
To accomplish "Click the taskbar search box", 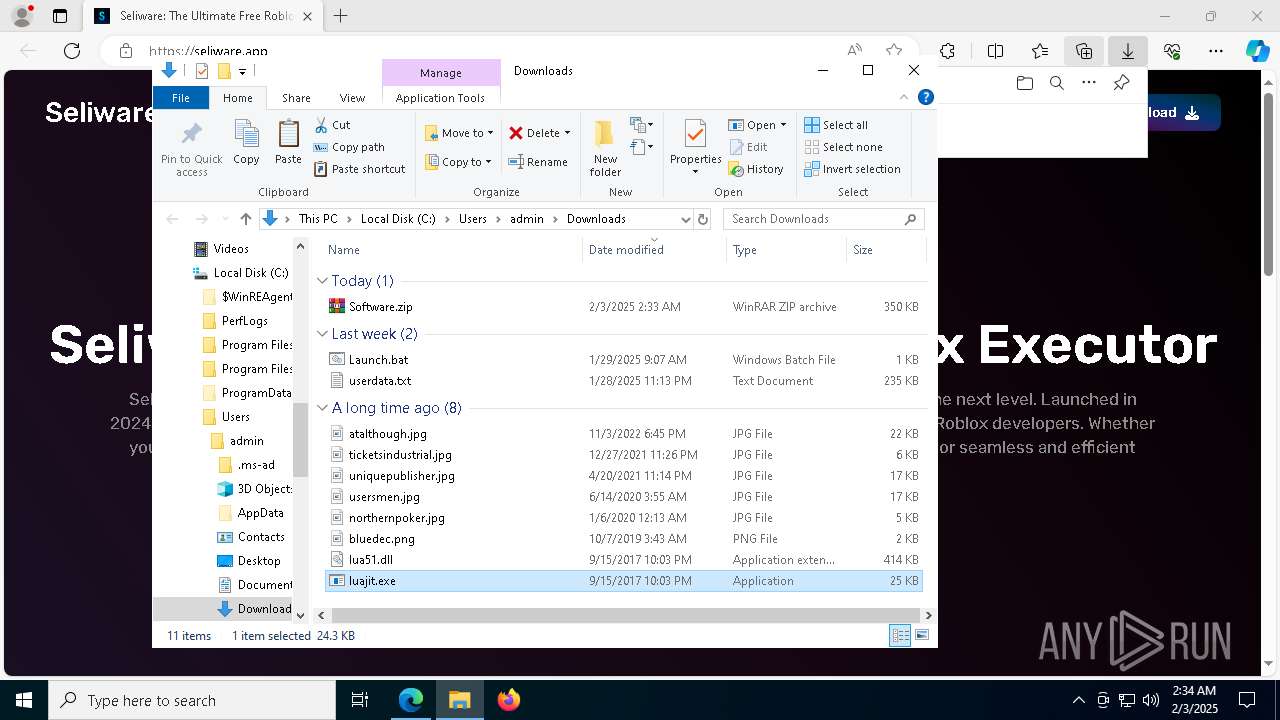I will coord(192,700).
